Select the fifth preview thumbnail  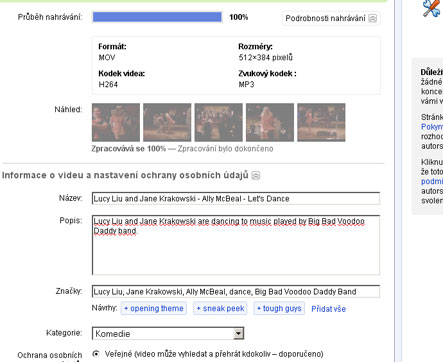[x=321, y=122]
